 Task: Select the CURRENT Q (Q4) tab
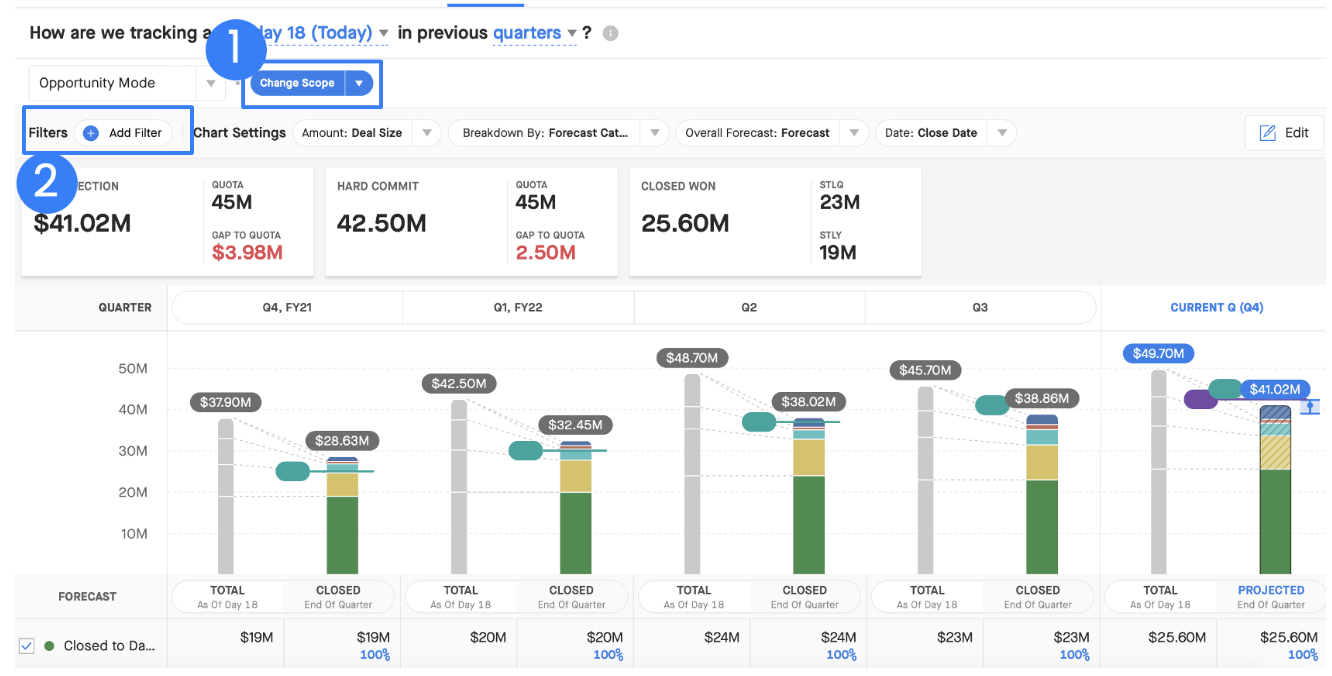pos(1216,307)
